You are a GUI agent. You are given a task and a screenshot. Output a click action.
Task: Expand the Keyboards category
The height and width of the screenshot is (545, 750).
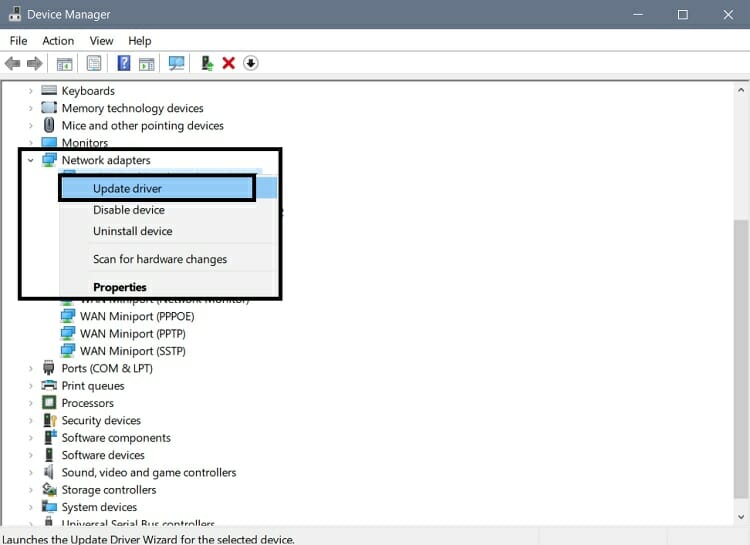coord(31,91)
